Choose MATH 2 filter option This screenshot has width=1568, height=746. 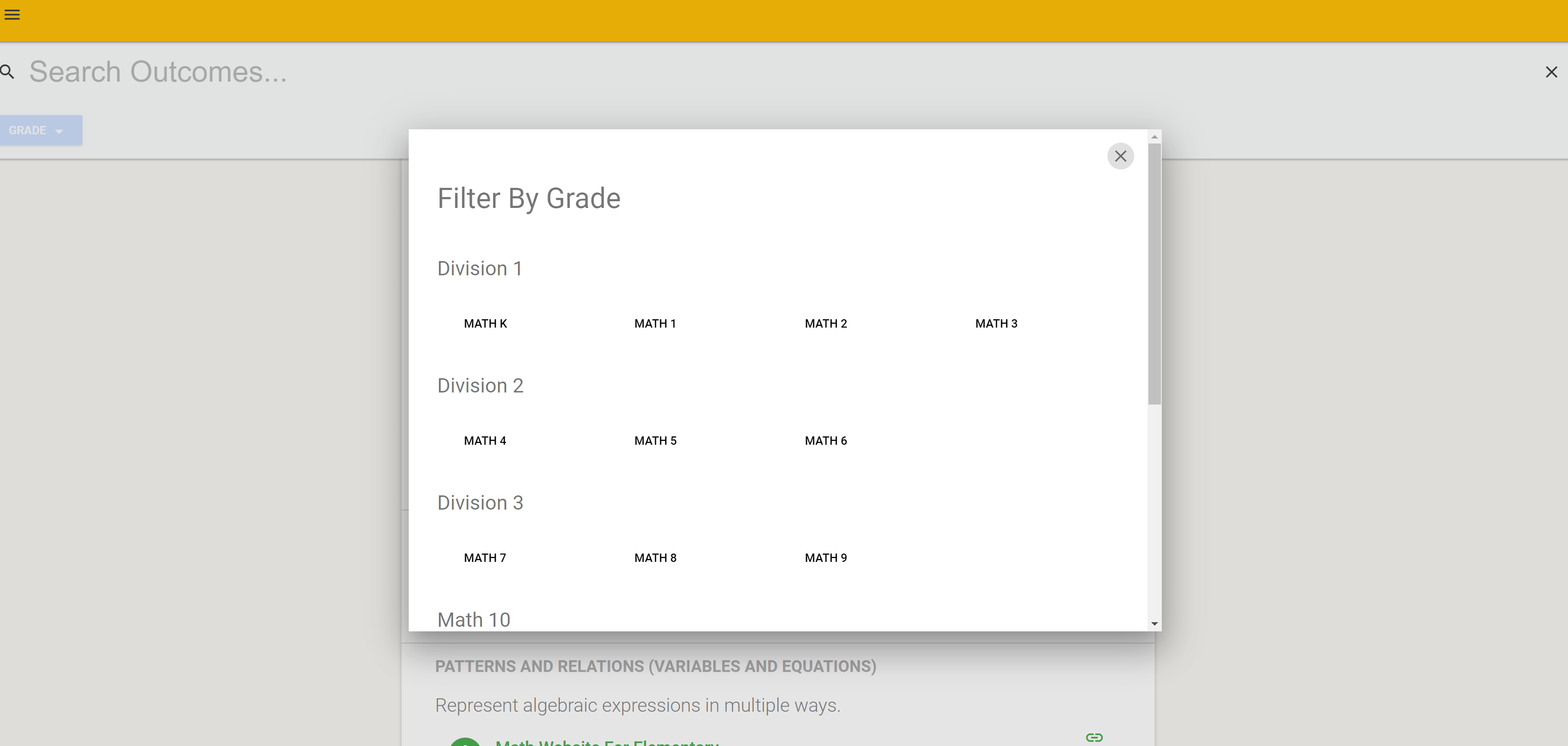coord(825,323)
